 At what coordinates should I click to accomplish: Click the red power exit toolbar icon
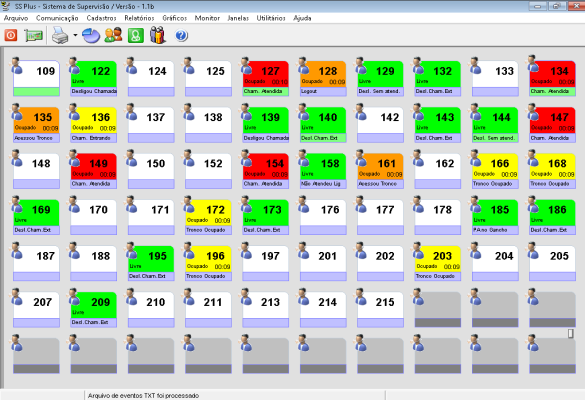coord(11,35)
